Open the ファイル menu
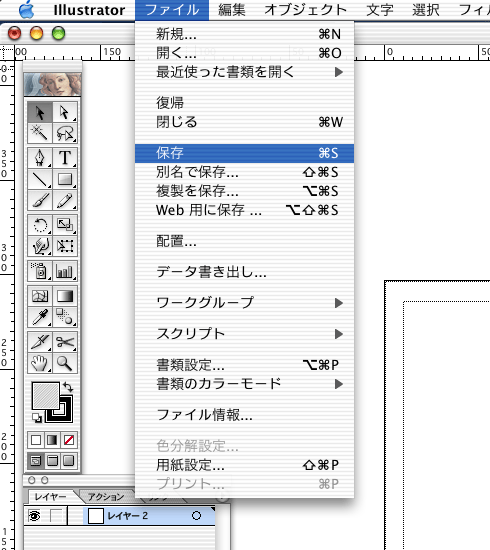The width and height of the screenshot is (490, 550). 172,10
